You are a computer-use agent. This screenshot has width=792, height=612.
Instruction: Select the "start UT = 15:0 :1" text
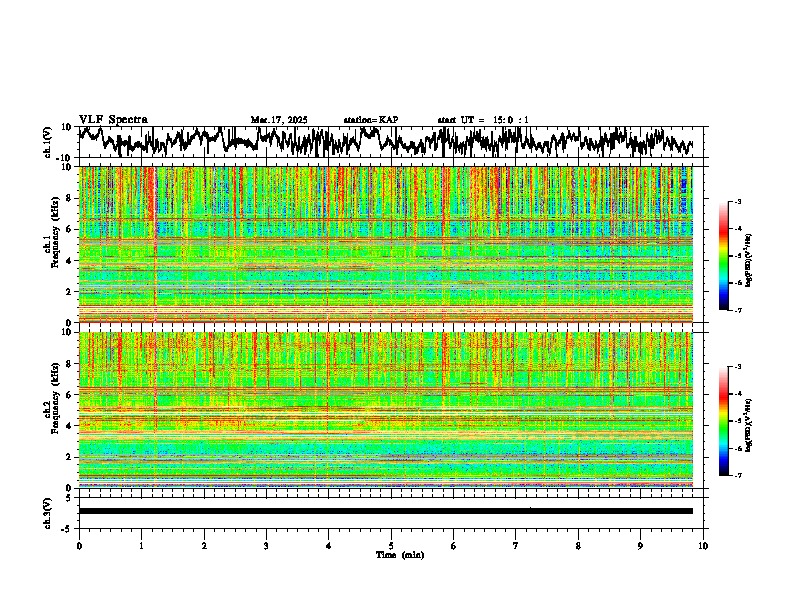(483, 120)
